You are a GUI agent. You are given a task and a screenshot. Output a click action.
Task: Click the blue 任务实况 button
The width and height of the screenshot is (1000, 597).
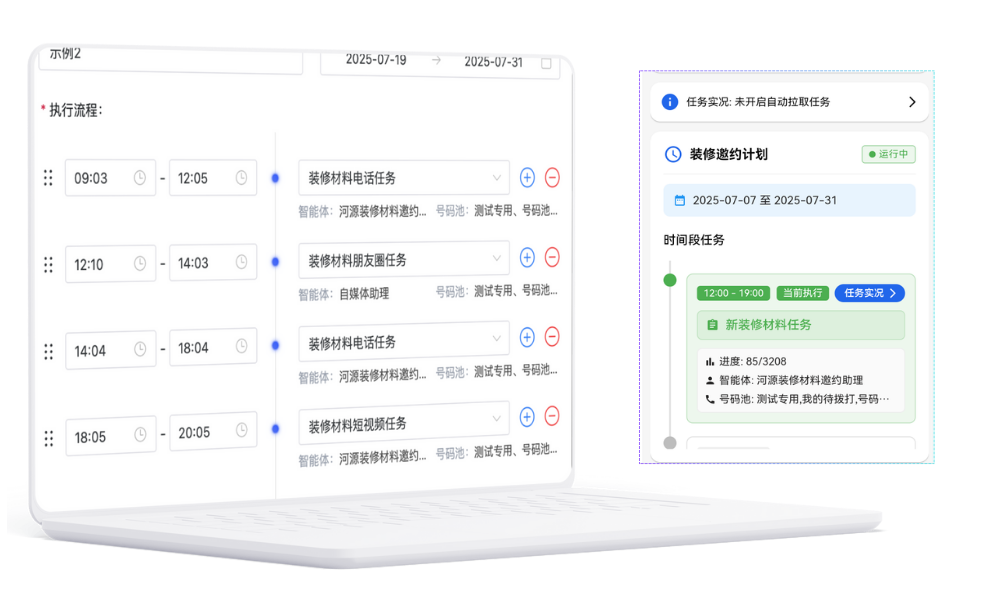pos(869,293)
